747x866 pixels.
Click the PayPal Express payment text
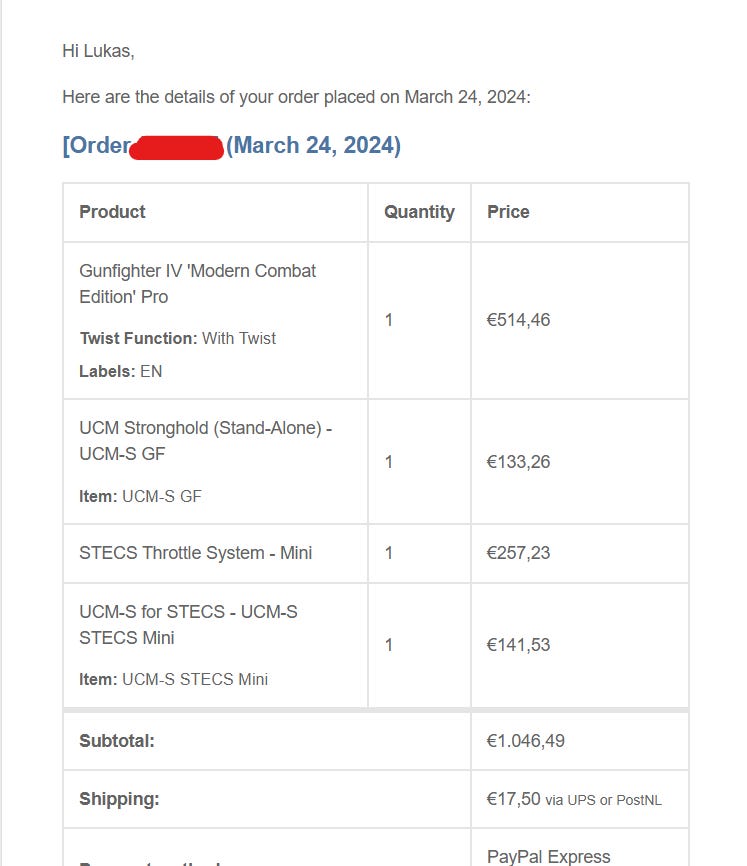click(x=548, y=856)
